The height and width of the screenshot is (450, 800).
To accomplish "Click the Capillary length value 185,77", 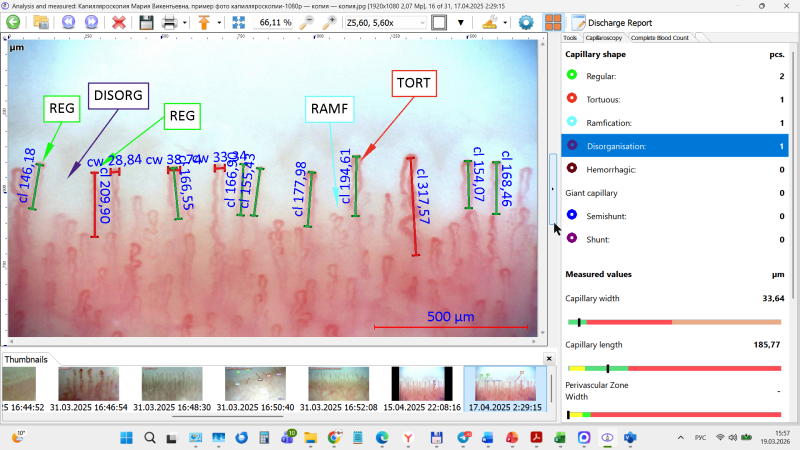I will coord(767,345).
